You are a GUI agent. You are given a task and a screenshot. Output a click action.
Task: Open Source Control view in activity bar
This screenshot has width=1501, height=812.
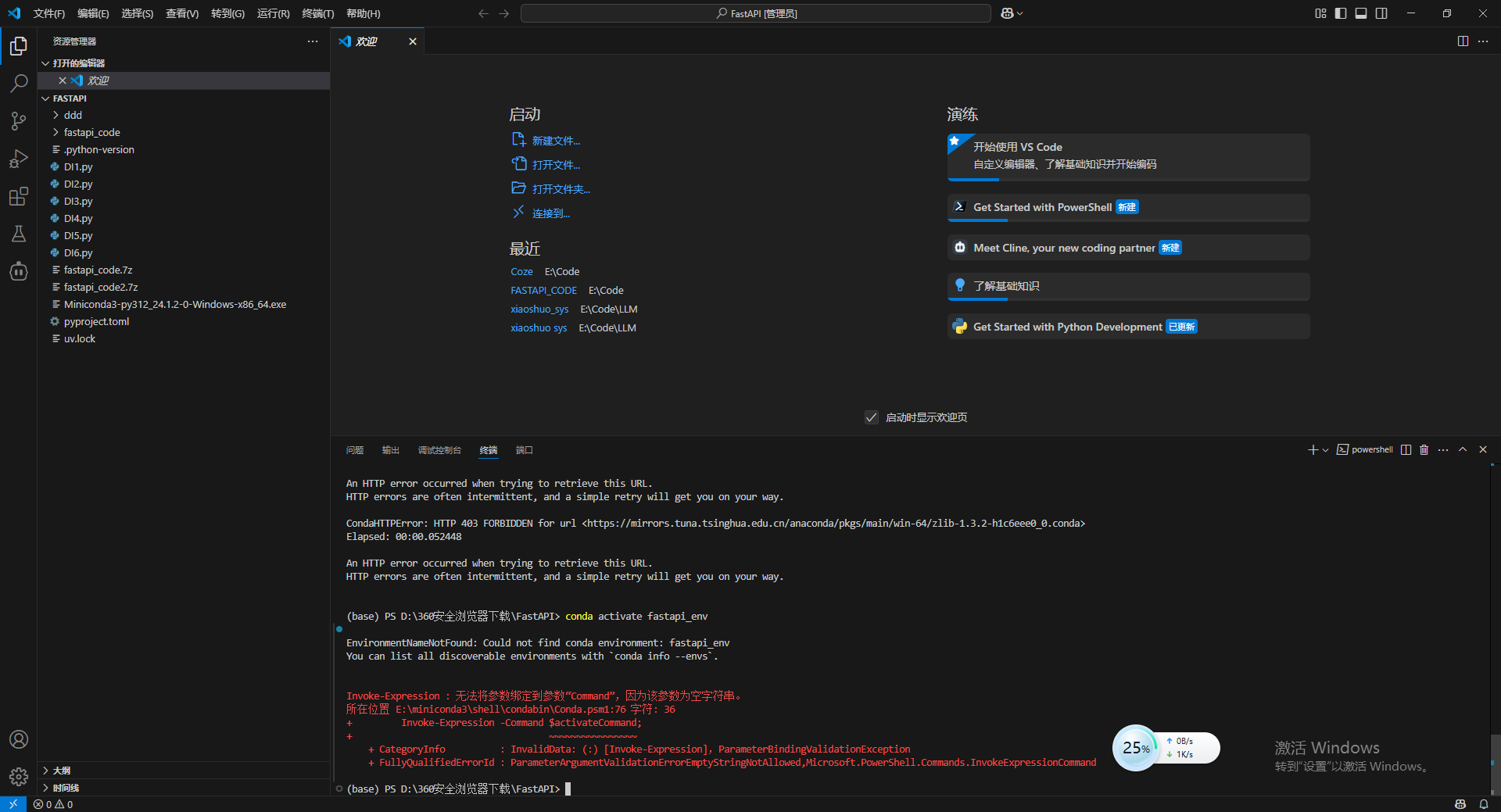19,121
